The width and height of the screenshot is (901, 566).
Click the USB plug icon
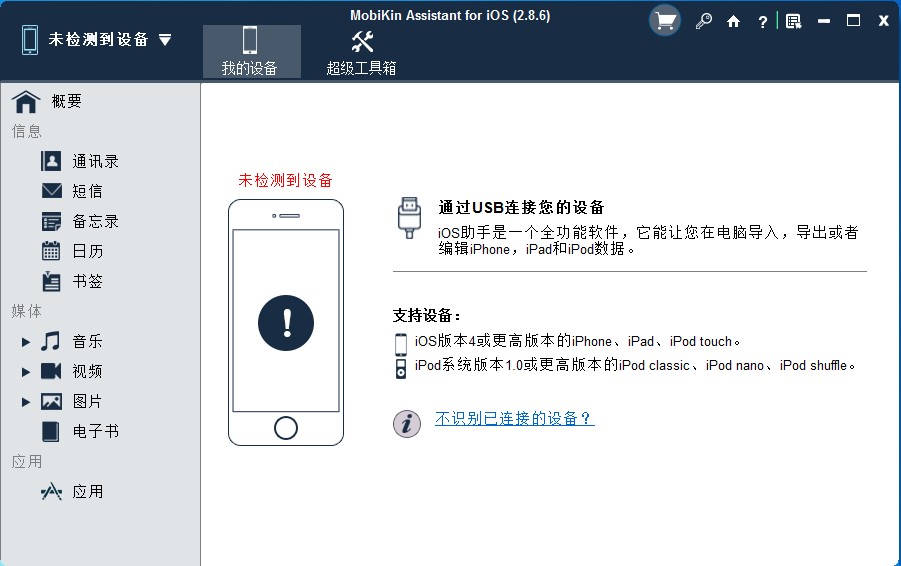pos(409,218)
